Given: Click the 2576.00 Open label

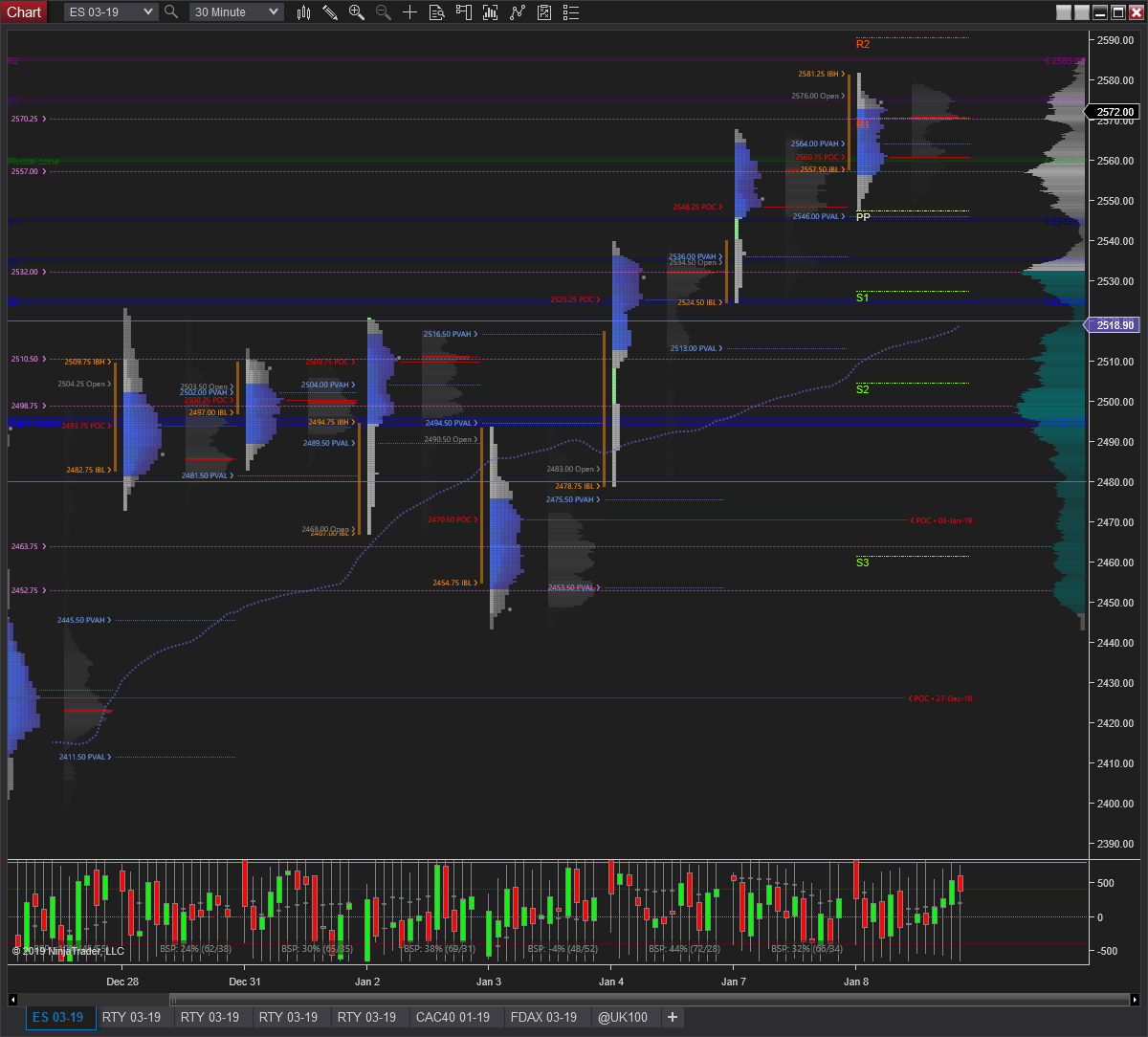Looking at the screenshot, I should pyautogui.click(x=818, y=96).
